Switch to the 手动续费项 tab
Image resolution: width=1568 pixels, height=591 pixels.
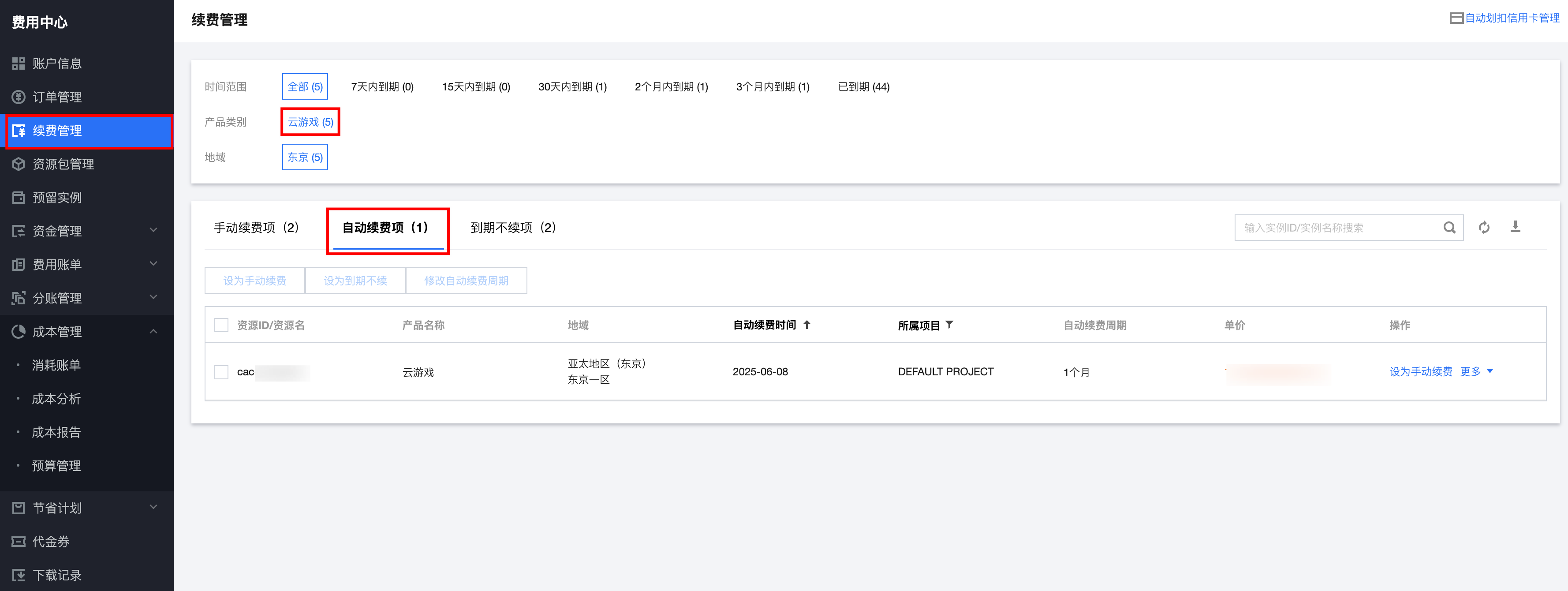coord(256,228)
